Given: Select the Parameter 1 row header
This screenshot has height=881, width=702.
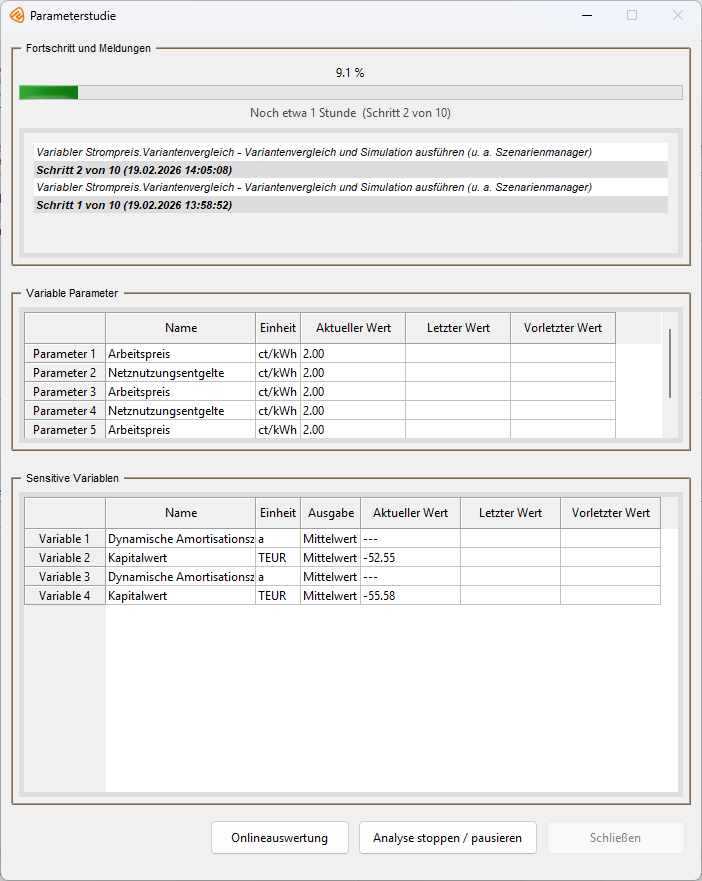Looking at the screenshot, I should click(65, 354).
